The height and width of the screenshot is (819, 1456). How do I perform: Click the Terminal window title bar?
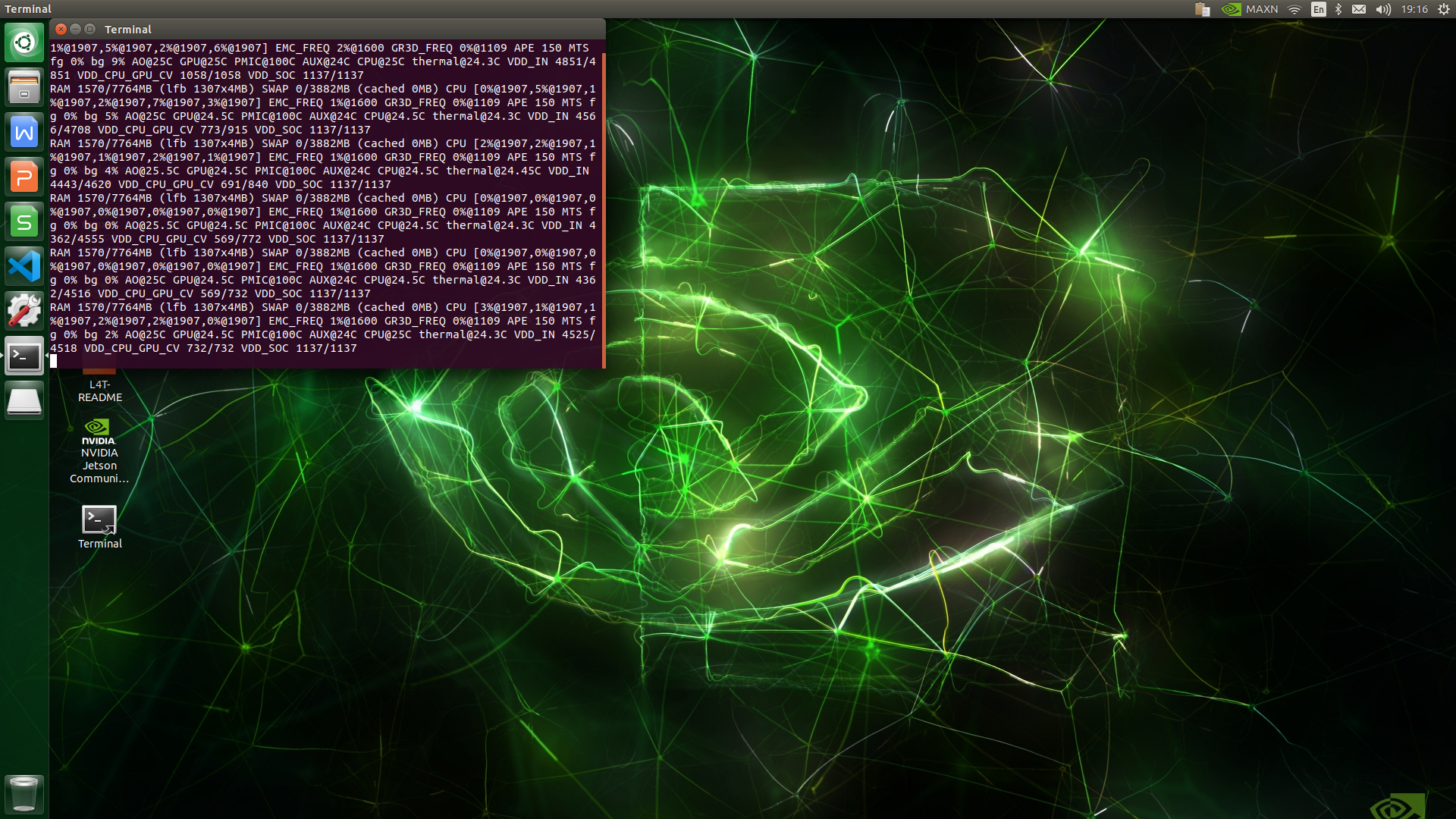[x=328, y=29]
